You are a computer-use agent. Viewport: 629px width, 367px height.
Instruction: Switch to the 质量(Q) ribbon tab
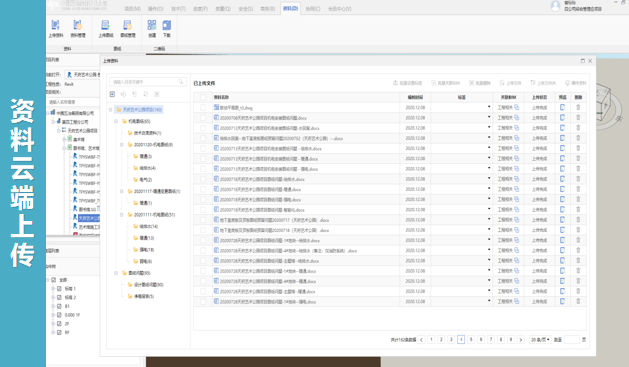[x=223, y=8]
